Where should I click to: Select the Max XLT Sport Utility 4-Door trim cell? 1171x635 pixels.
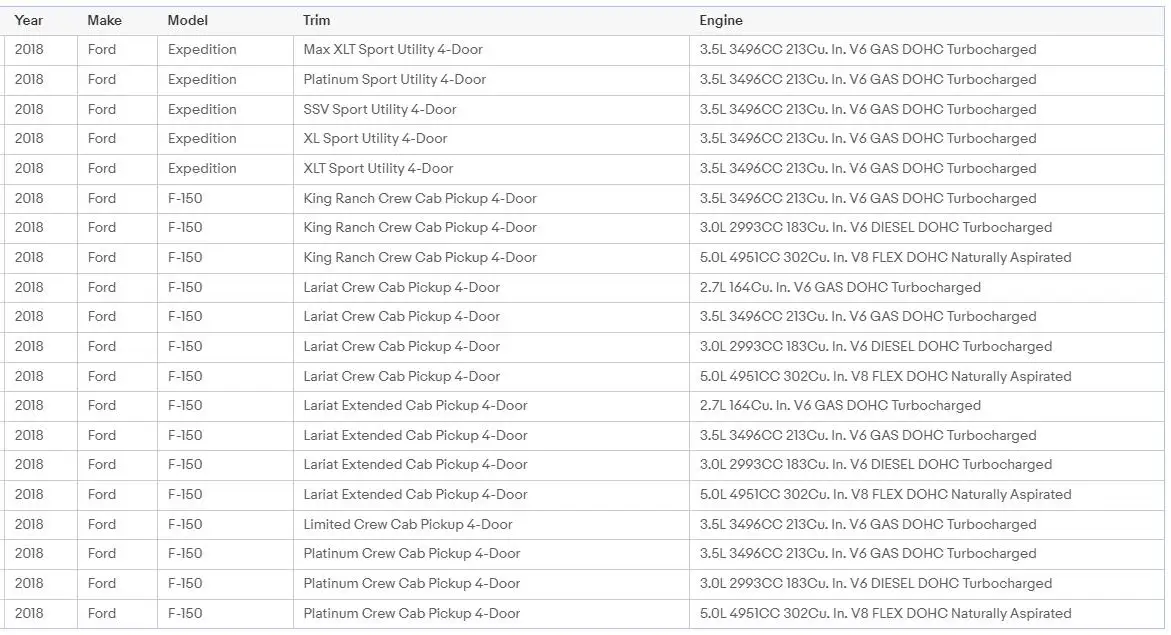tap(393, 50)
